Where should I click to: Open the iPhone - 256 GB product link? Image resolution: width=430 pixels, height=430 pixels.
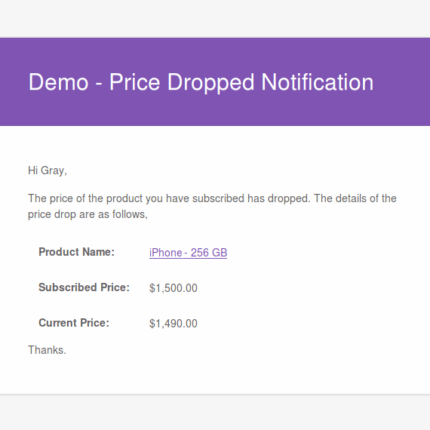[188, 253]
